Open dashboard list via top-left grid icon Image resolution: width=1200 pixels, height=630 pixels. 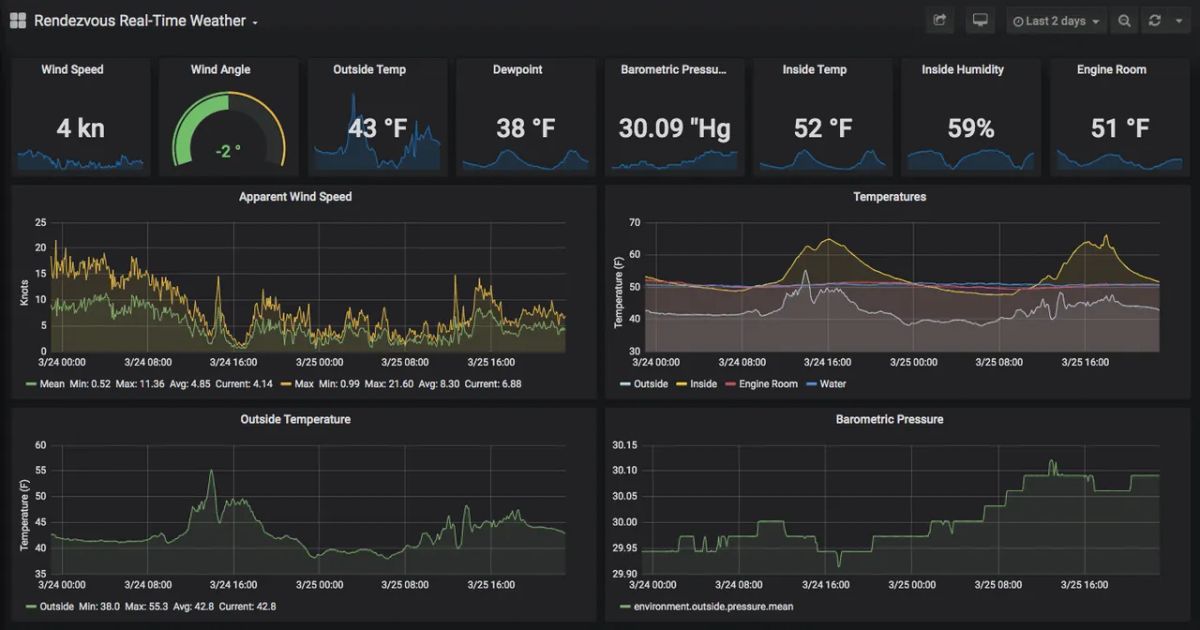[x=16, y=20]
